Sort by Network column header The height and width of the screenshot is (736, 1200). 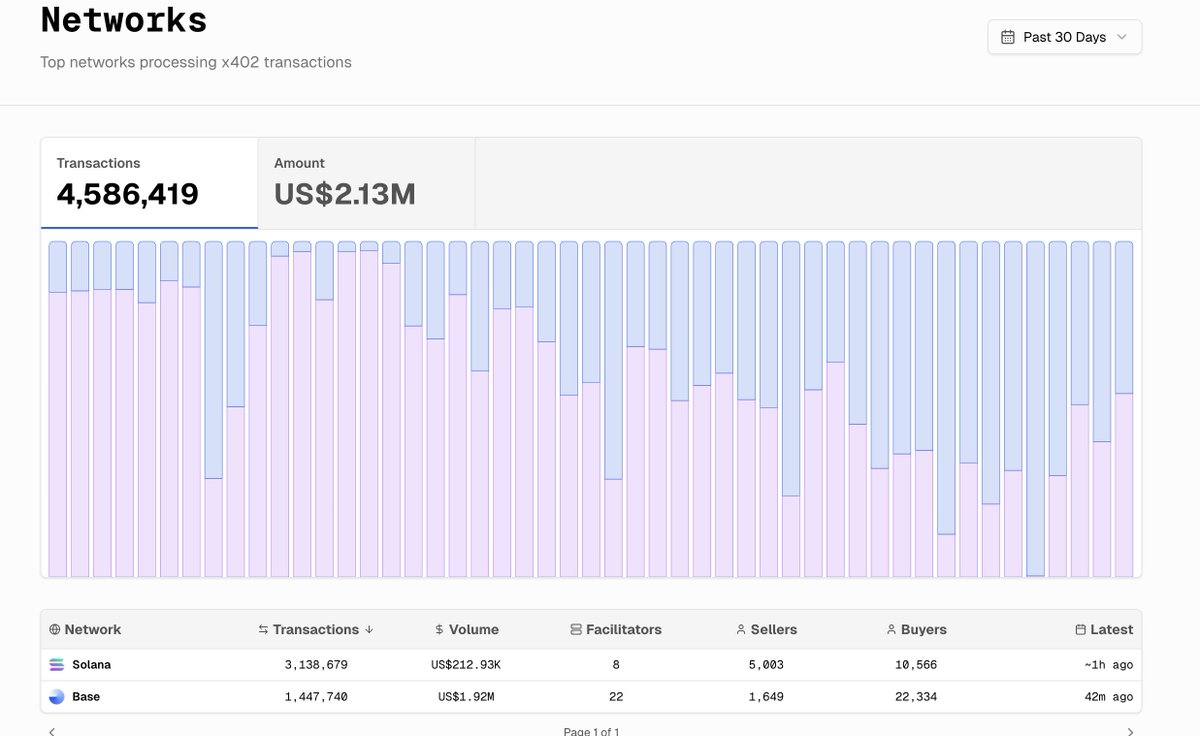[x=85, y=629]
